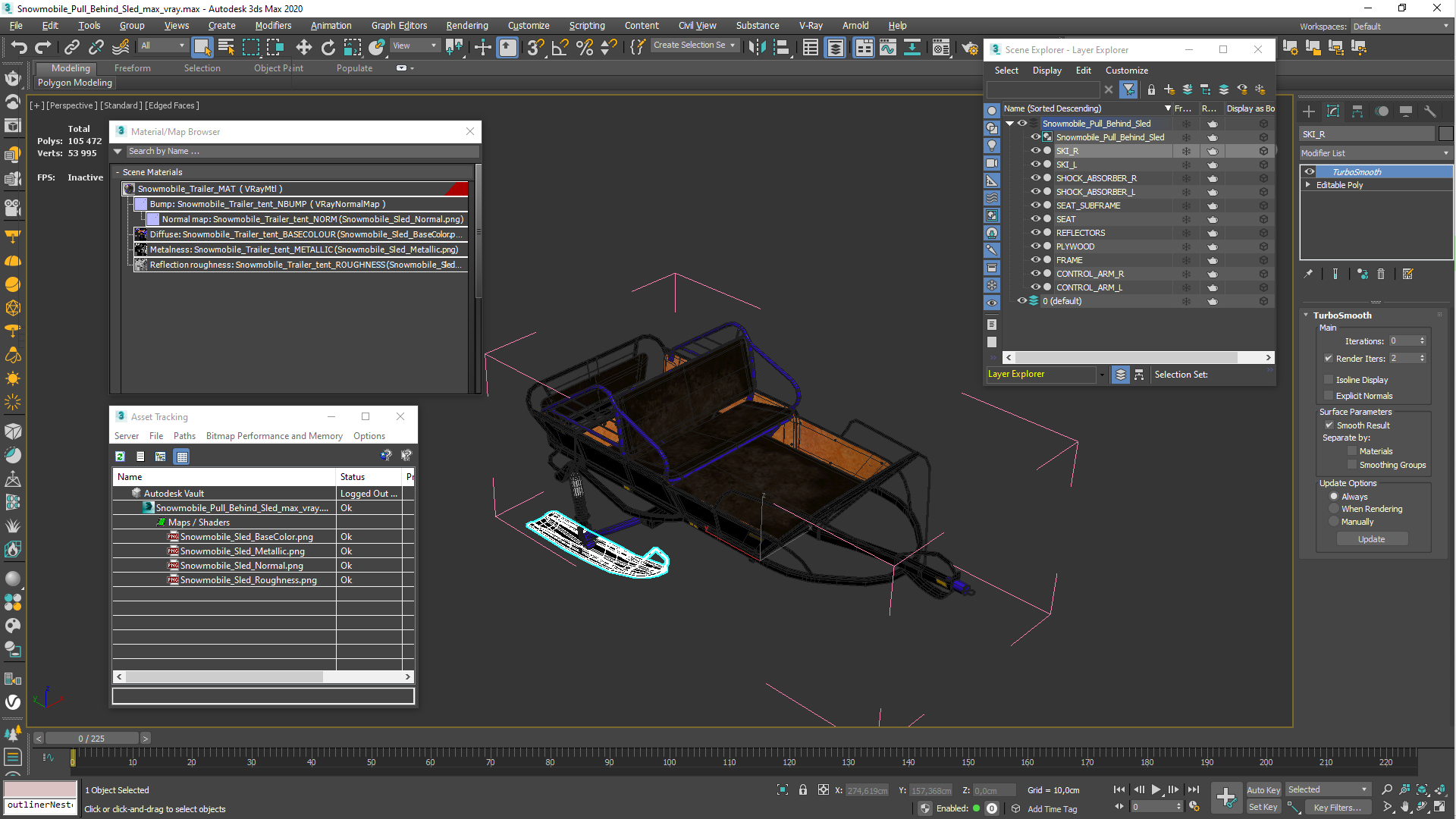Click the Key Filters button
1456x819 pixels.
[1338, 808]
